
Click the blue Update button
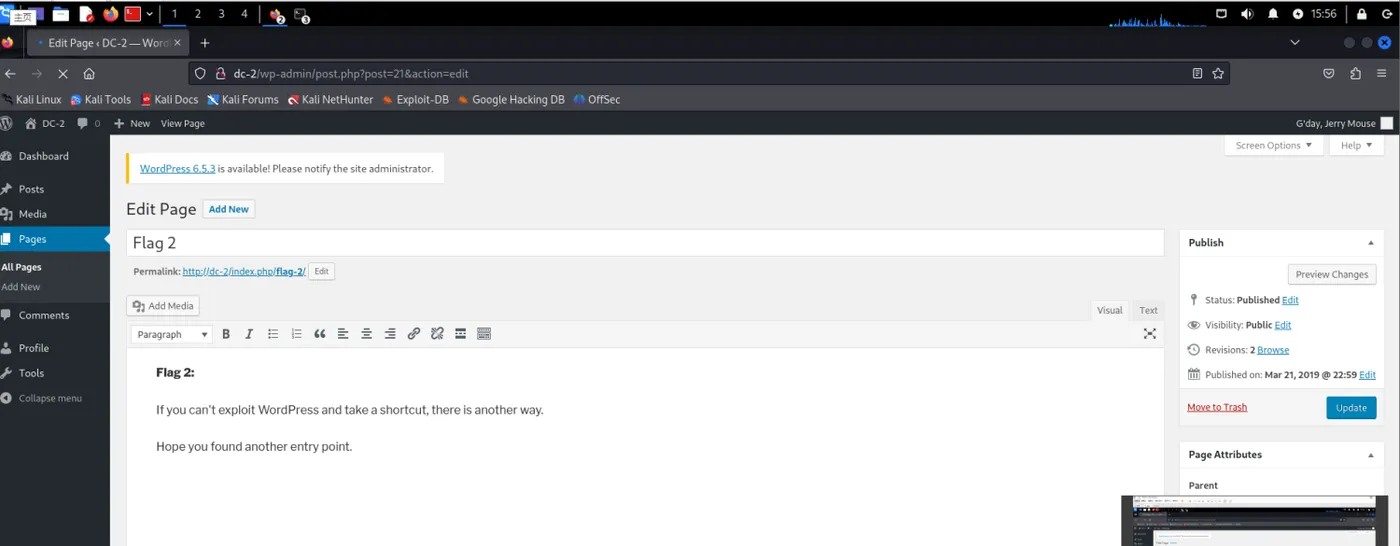point(1351,408)
